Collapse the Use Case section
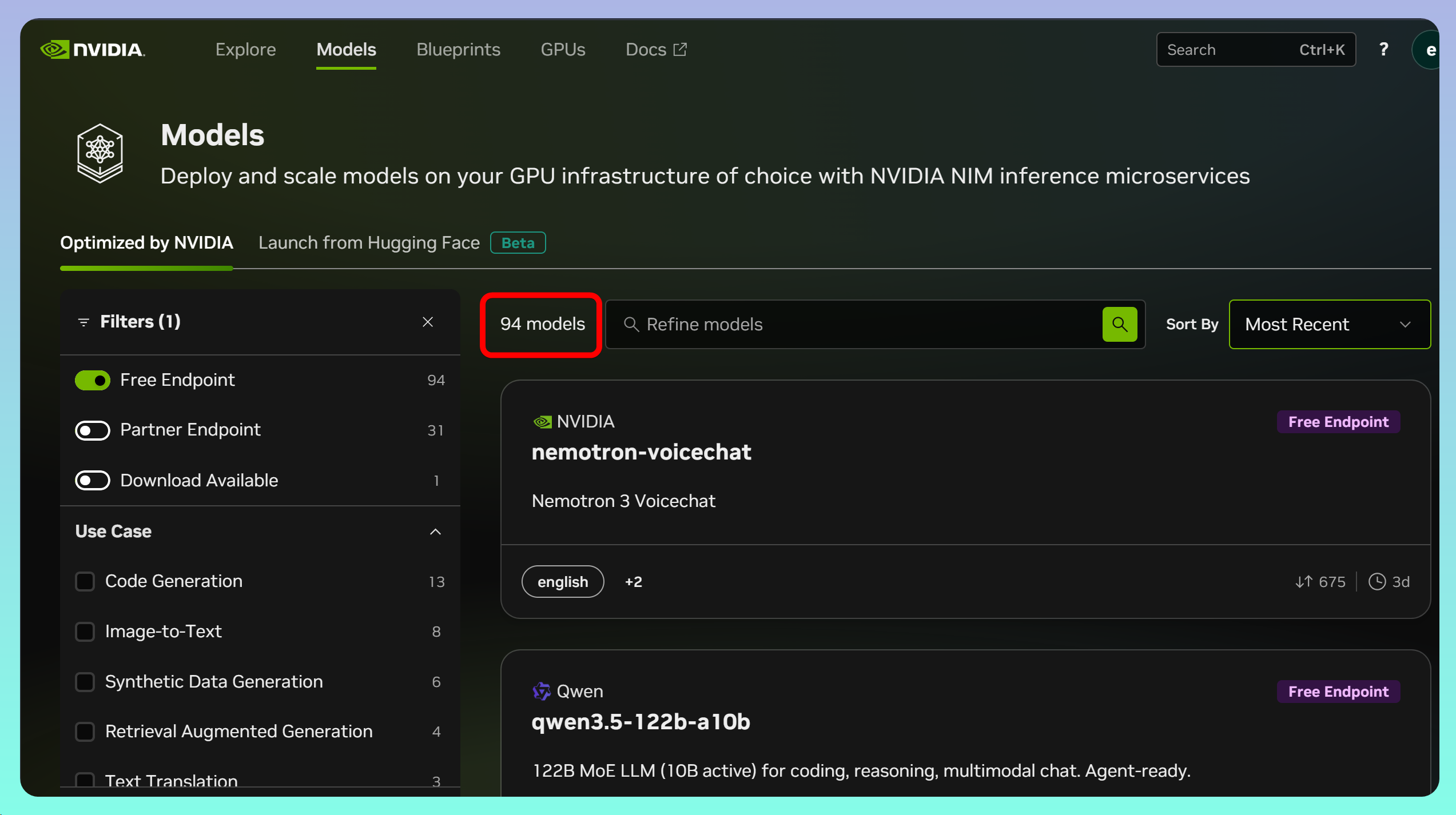Viewport: 1456px width, 815px height. click(x=435, y=532)
